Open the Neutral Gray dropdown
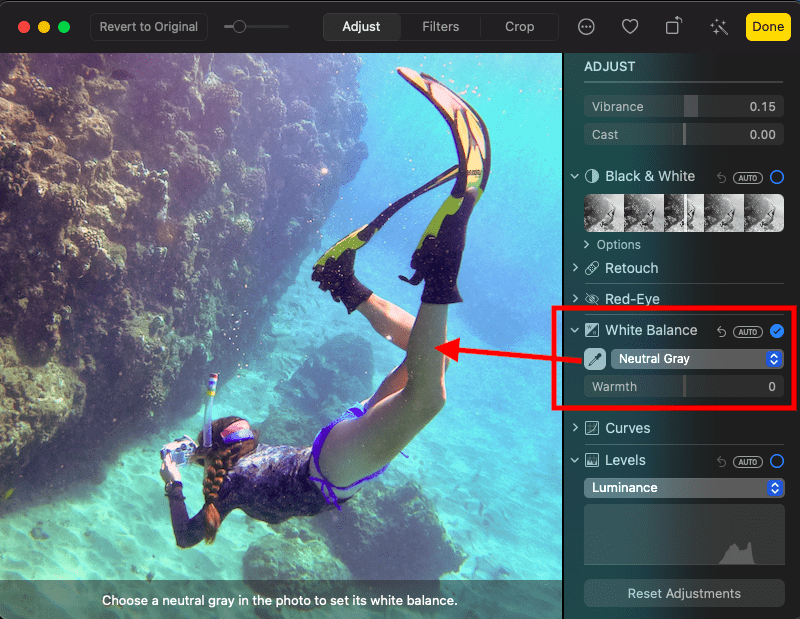The image size is (800, 619). pos(697,359)
